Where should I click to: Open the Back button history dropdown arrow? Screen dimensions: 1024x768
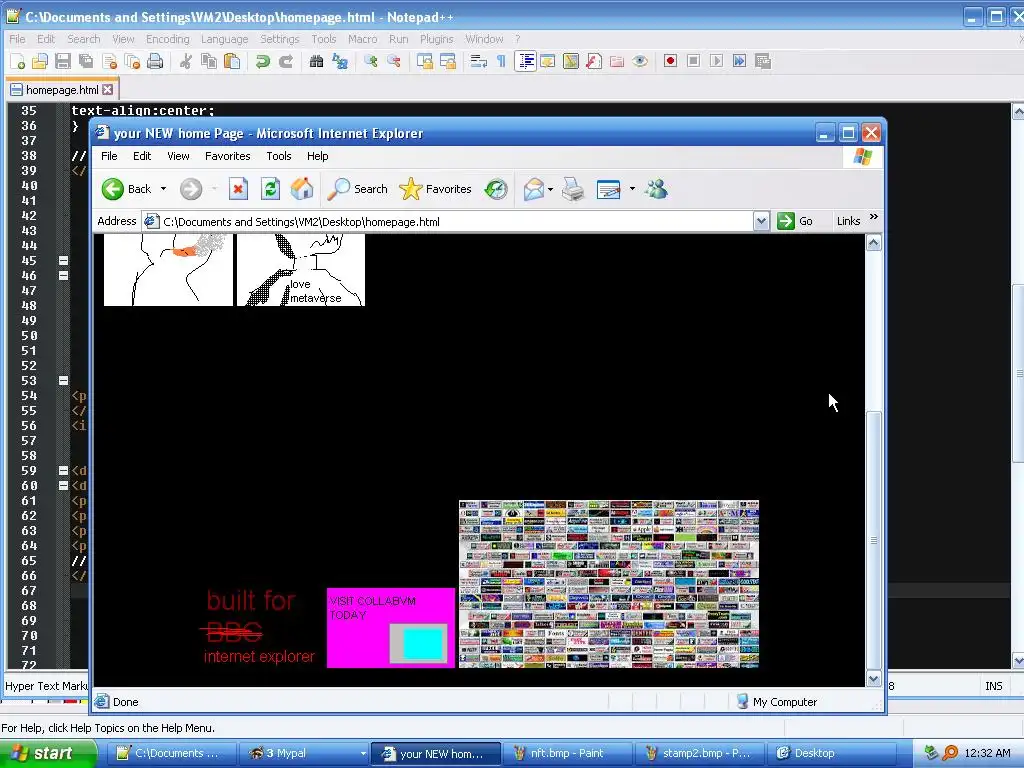tap(163, 189)
